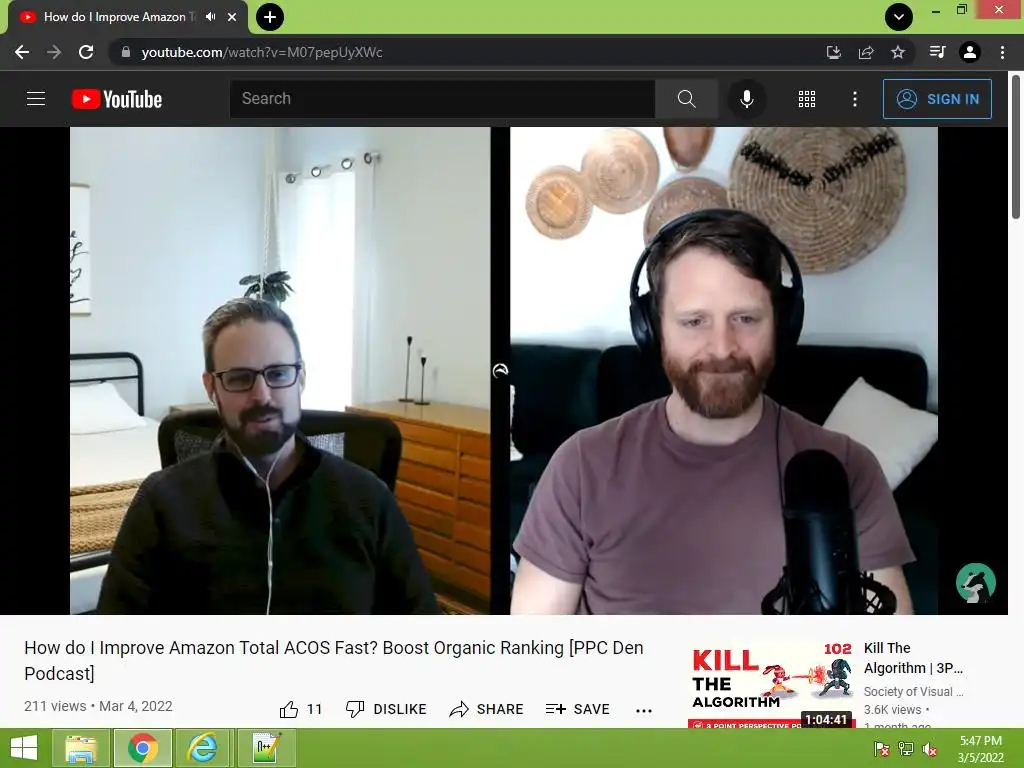Go to YouTube home via logo
The height and width of the screenshot is (768, 1024).
click(117, 99)
